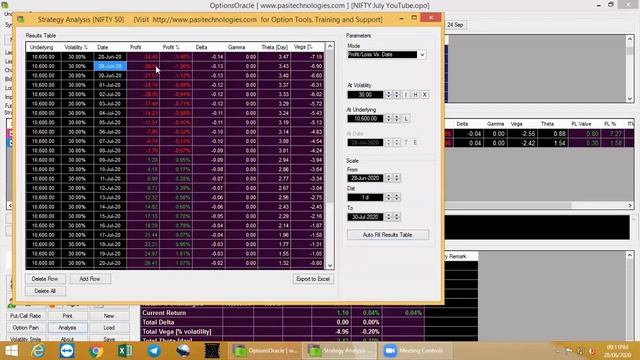The width and height of the screenshot is (640, 360).
Task: Click the Load button in main window
Action: 109,328
